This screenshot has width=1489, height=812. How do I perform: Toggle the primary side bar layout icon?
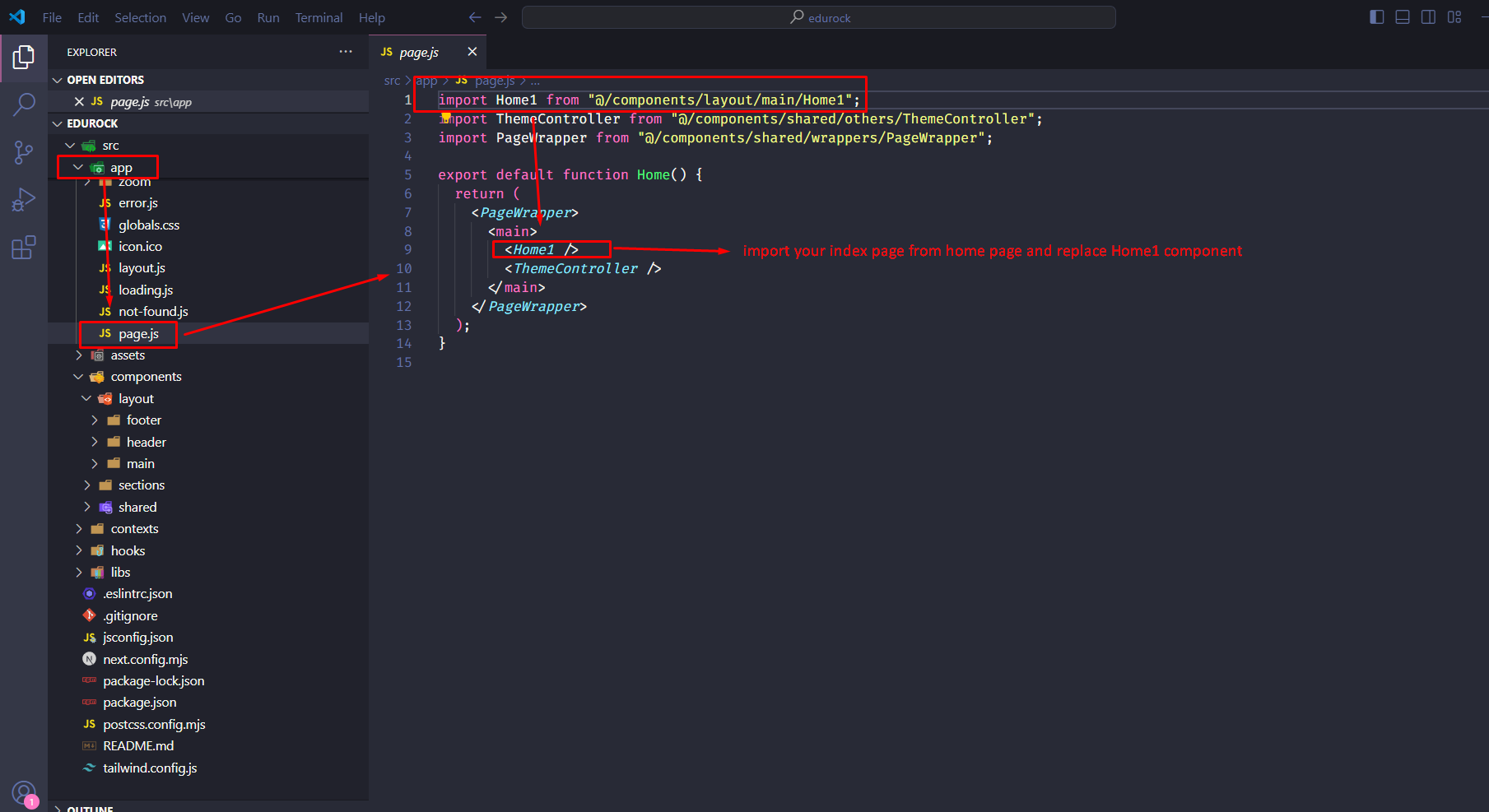click(x=1377, y=17)
